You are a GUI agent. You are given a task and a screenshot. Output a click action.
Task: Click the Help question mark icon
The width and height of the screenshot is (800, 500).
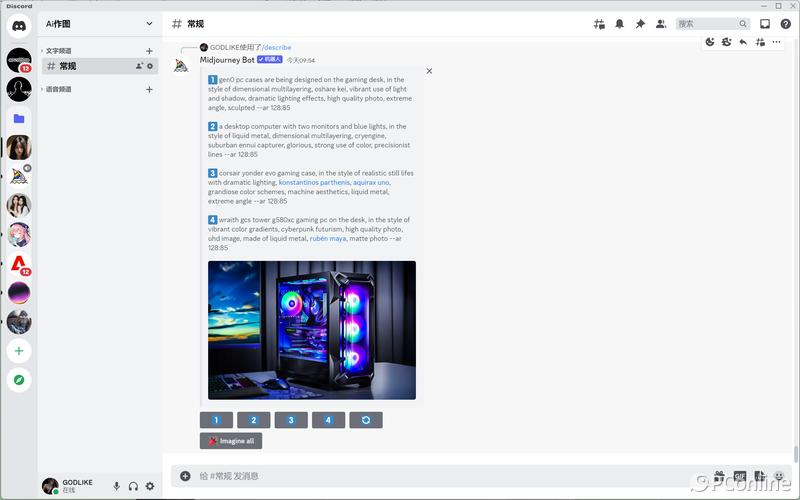[x=785, y=24]
